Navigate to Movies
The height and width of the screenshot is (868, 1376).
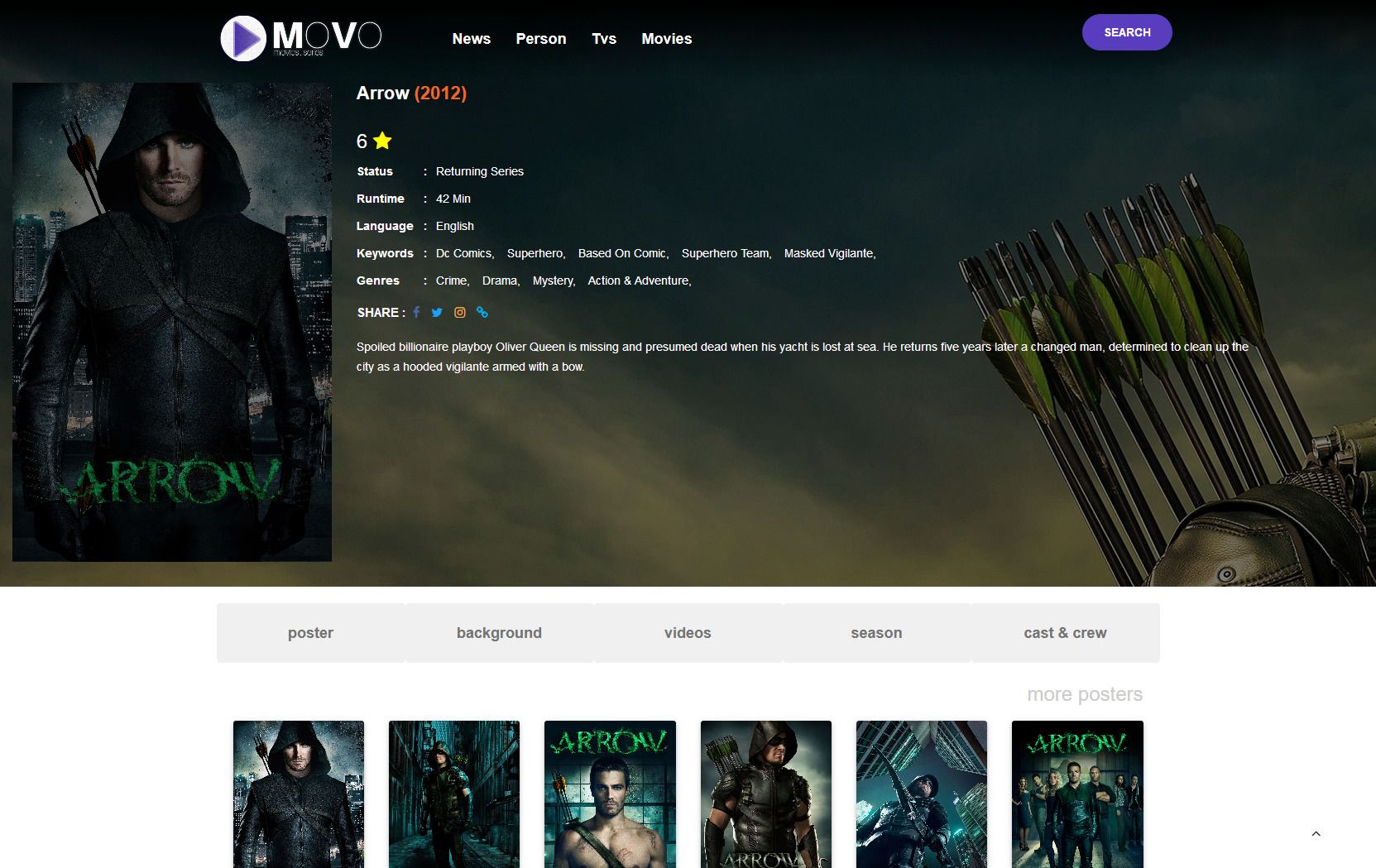[667, 39]
